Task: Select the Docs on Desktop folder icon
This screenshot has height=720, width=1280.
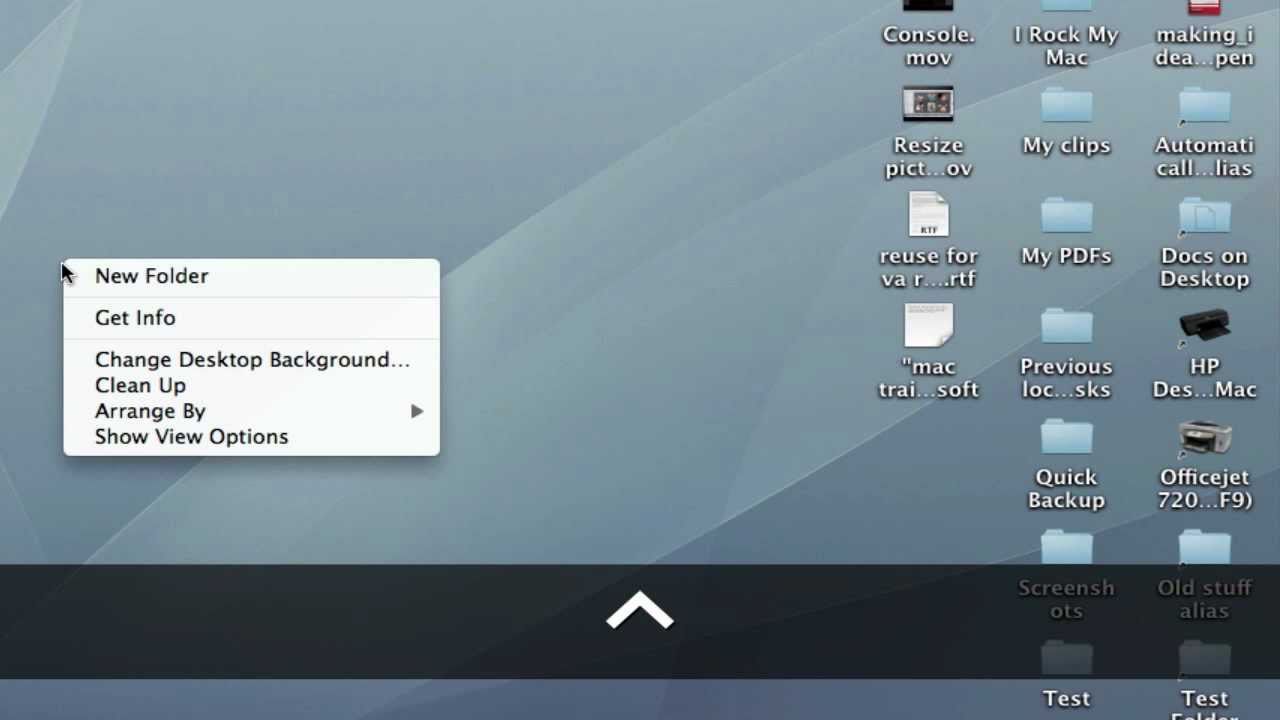Action: [x=1204, y=216]
